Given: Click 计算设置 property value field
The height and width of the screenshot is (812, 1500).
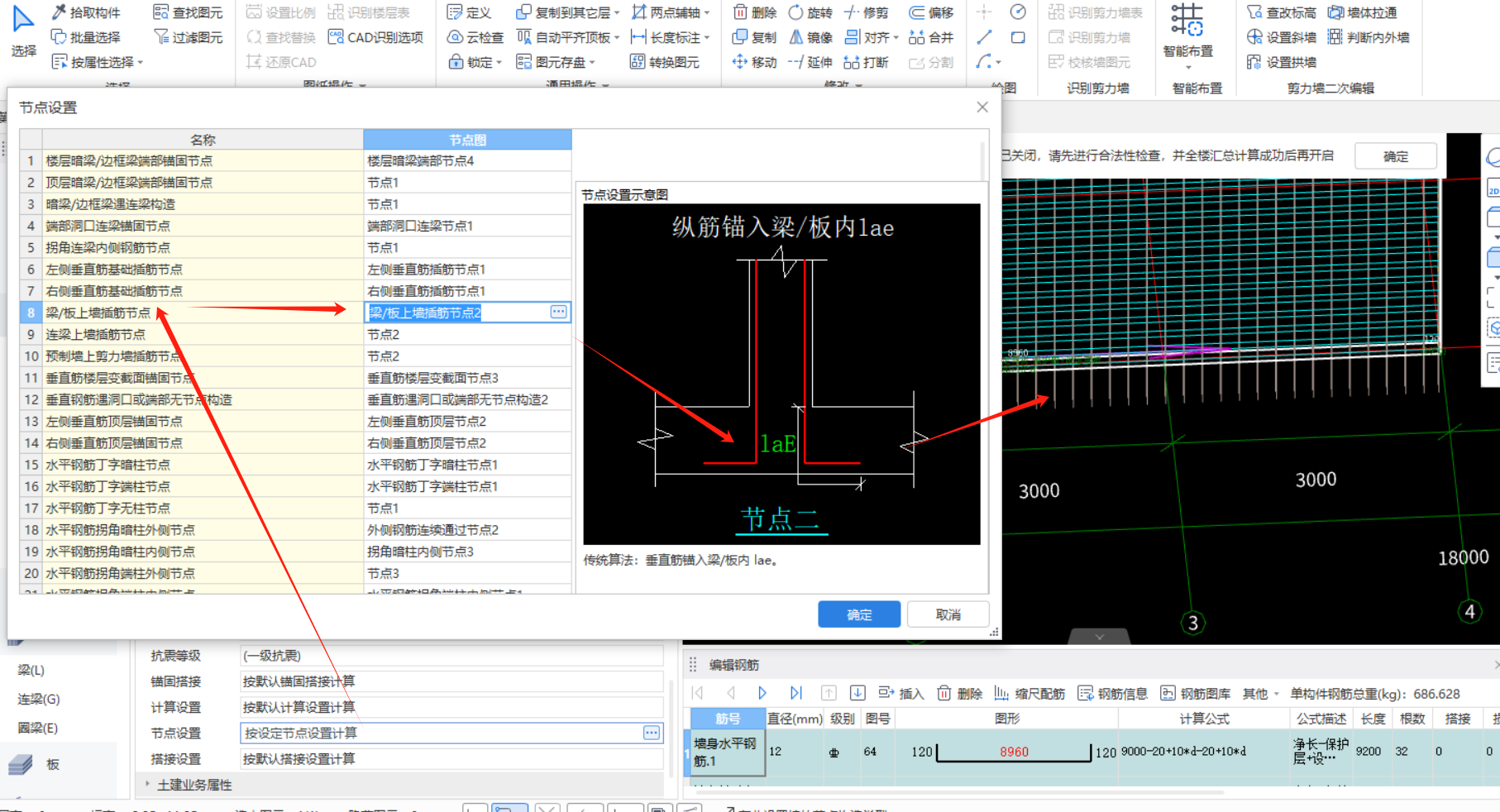Looking at the screenshot, I should 451,707.
